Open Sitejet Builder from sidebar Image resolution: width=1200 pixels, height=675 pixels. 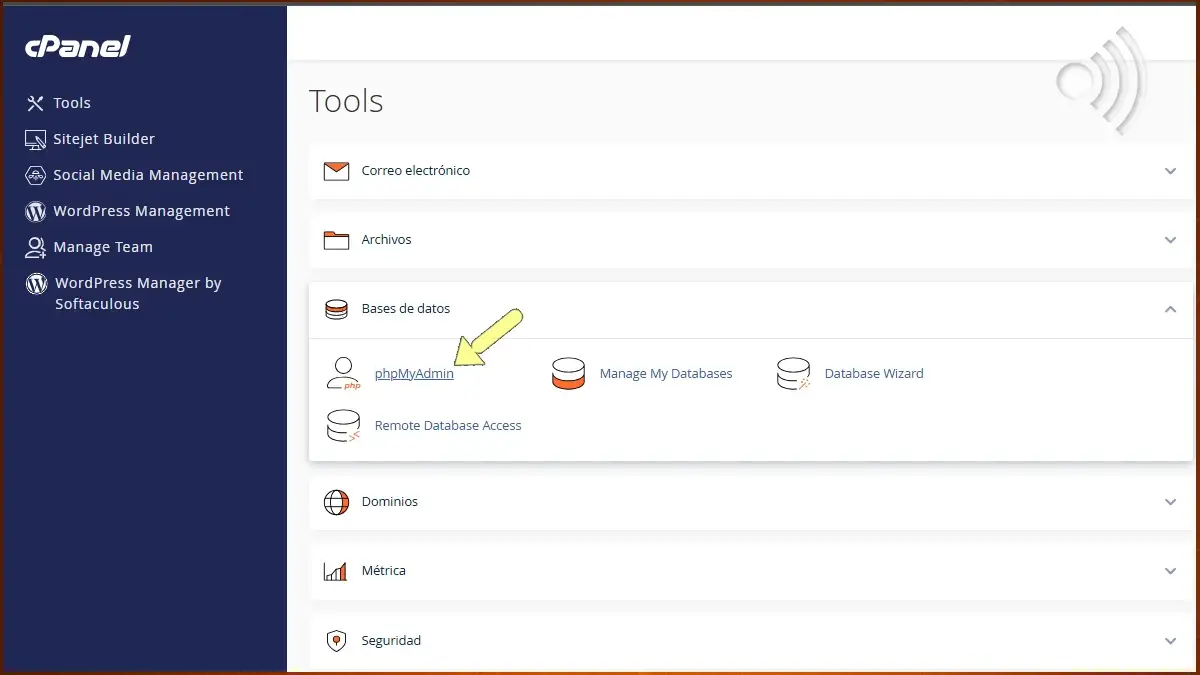coord(104,139)
